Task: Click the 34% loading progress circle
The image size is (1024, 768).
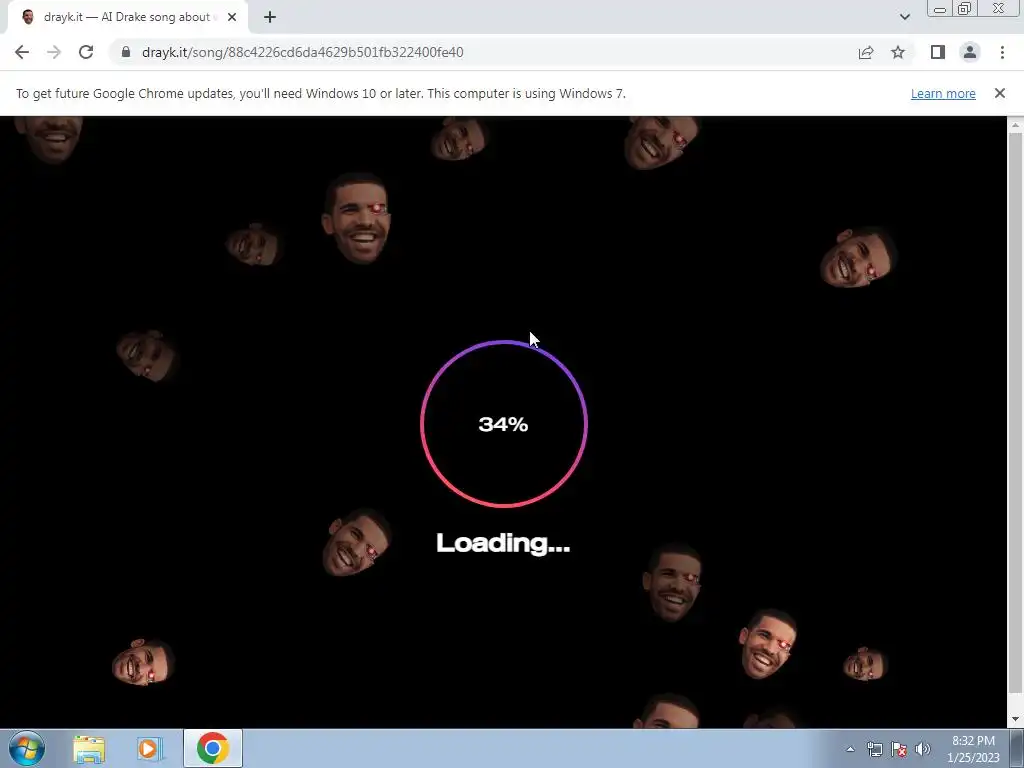Action: tap(504, 424)
